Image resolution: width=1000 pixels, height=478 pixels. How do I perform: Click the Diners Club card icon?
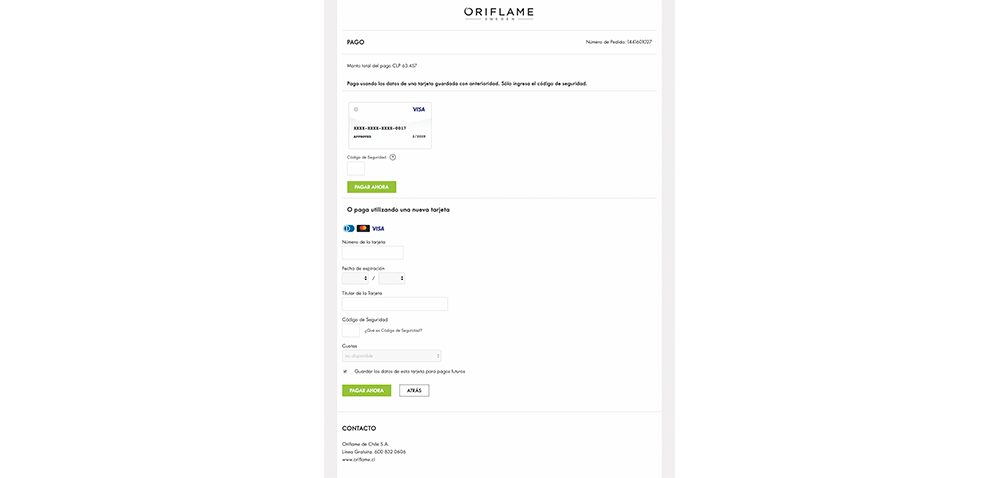pos(349,228)
